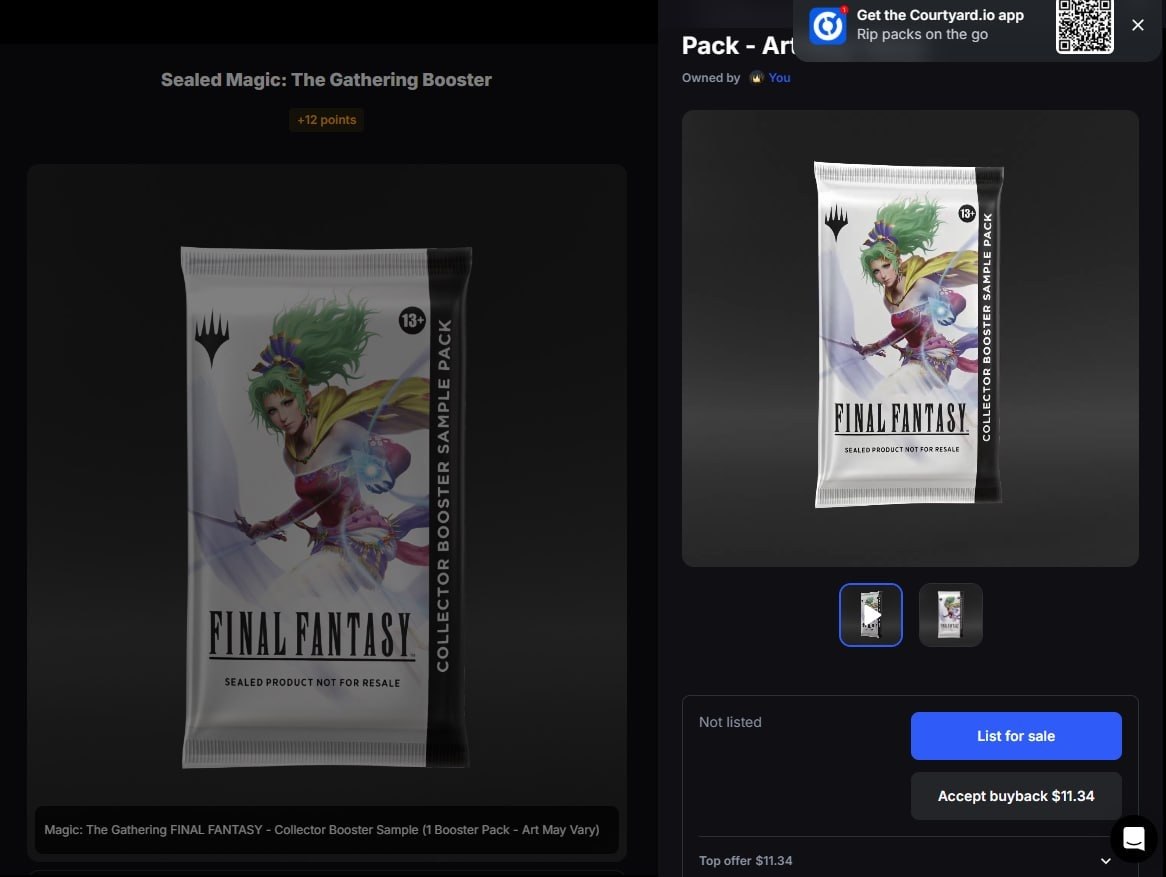Click the Get the Courtyard.io app text
Screen dimensions: 1166x877
(940, 15)
